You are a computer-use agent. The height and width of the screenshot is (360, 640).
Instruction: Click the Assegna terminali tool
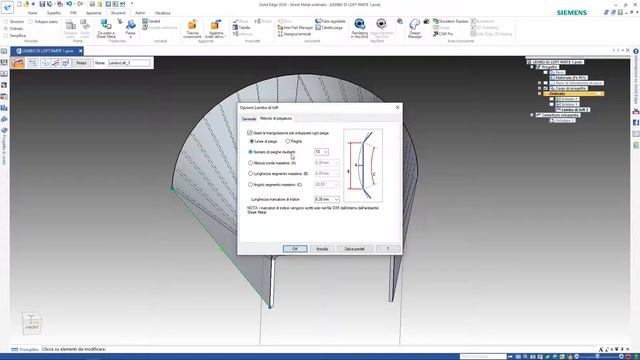pos(294,34)
